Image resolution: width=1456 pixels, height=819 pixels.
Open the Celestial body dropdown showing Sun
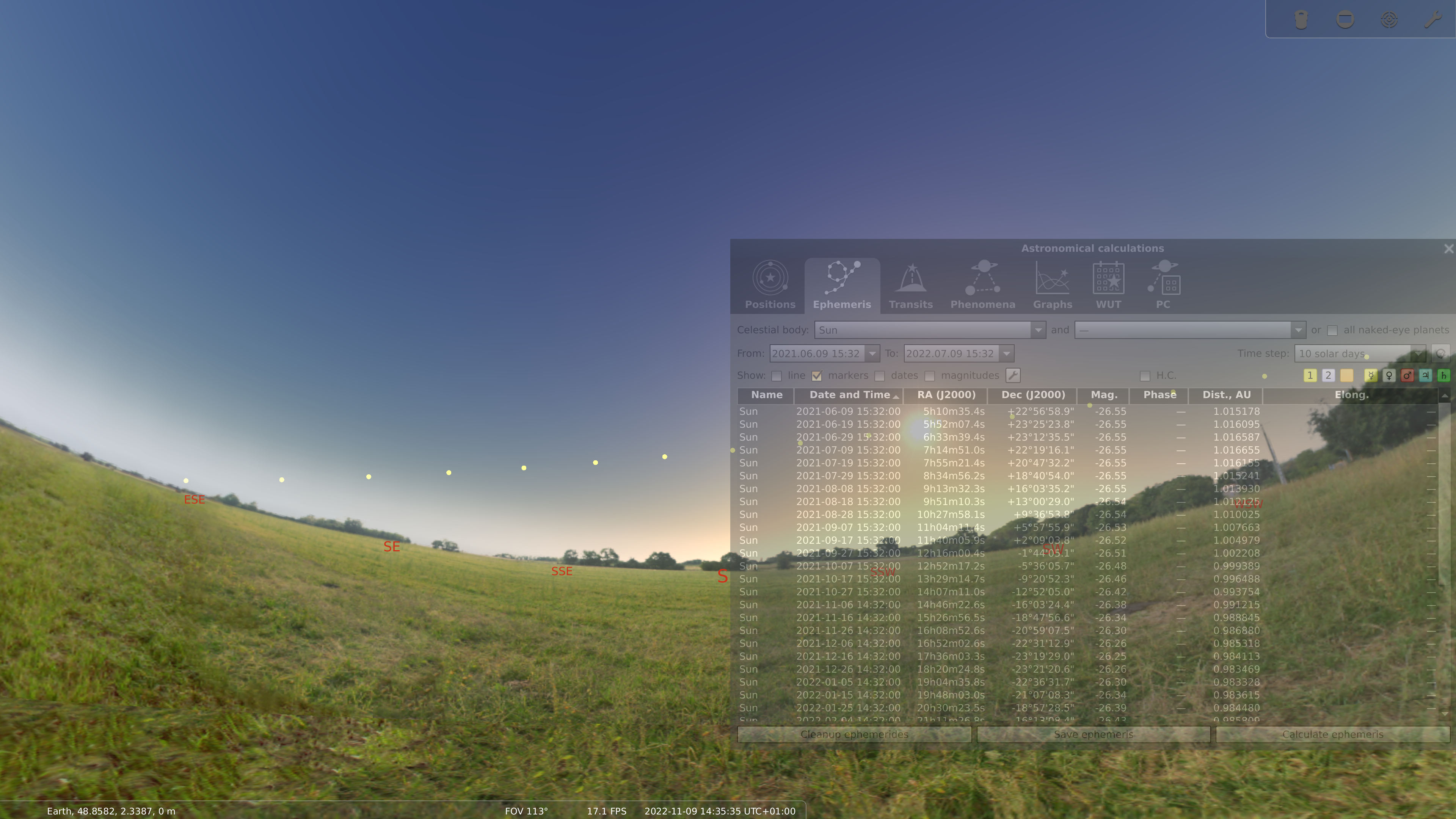930,330
